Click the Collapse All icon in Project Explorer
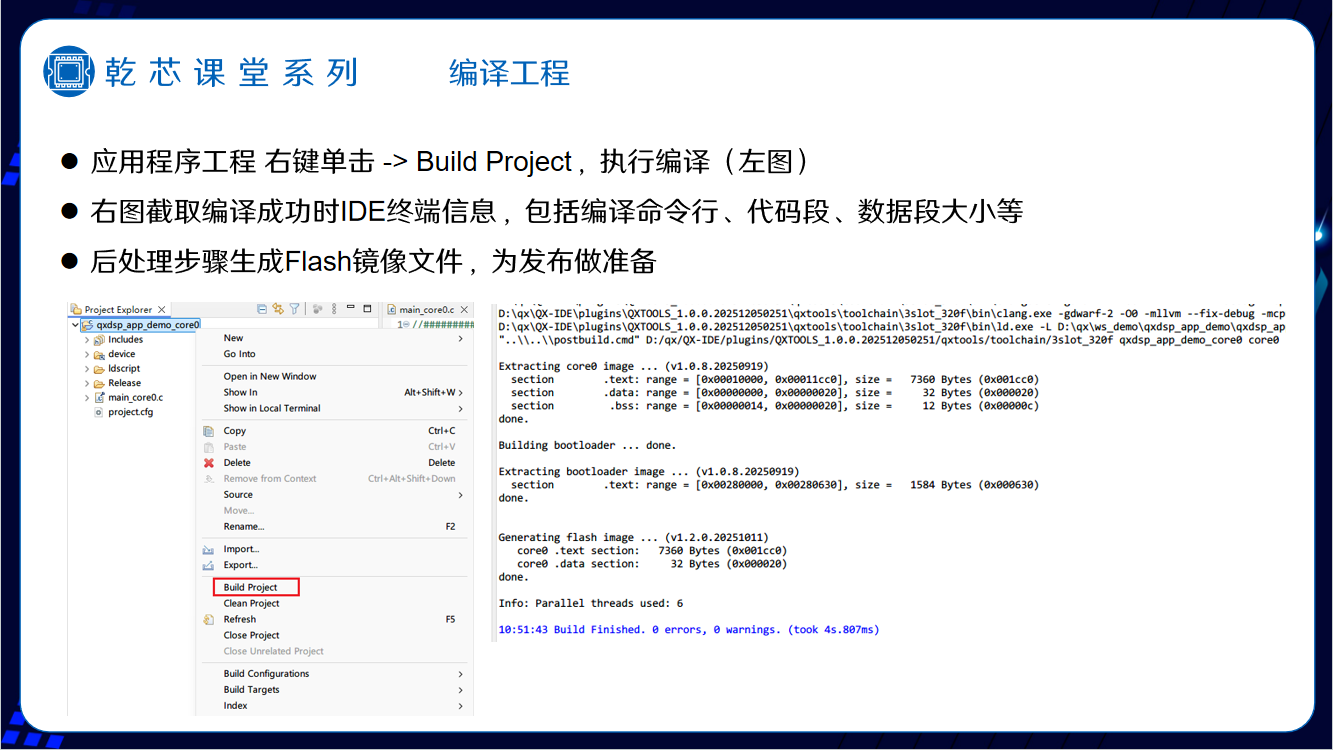 (262, 309)
